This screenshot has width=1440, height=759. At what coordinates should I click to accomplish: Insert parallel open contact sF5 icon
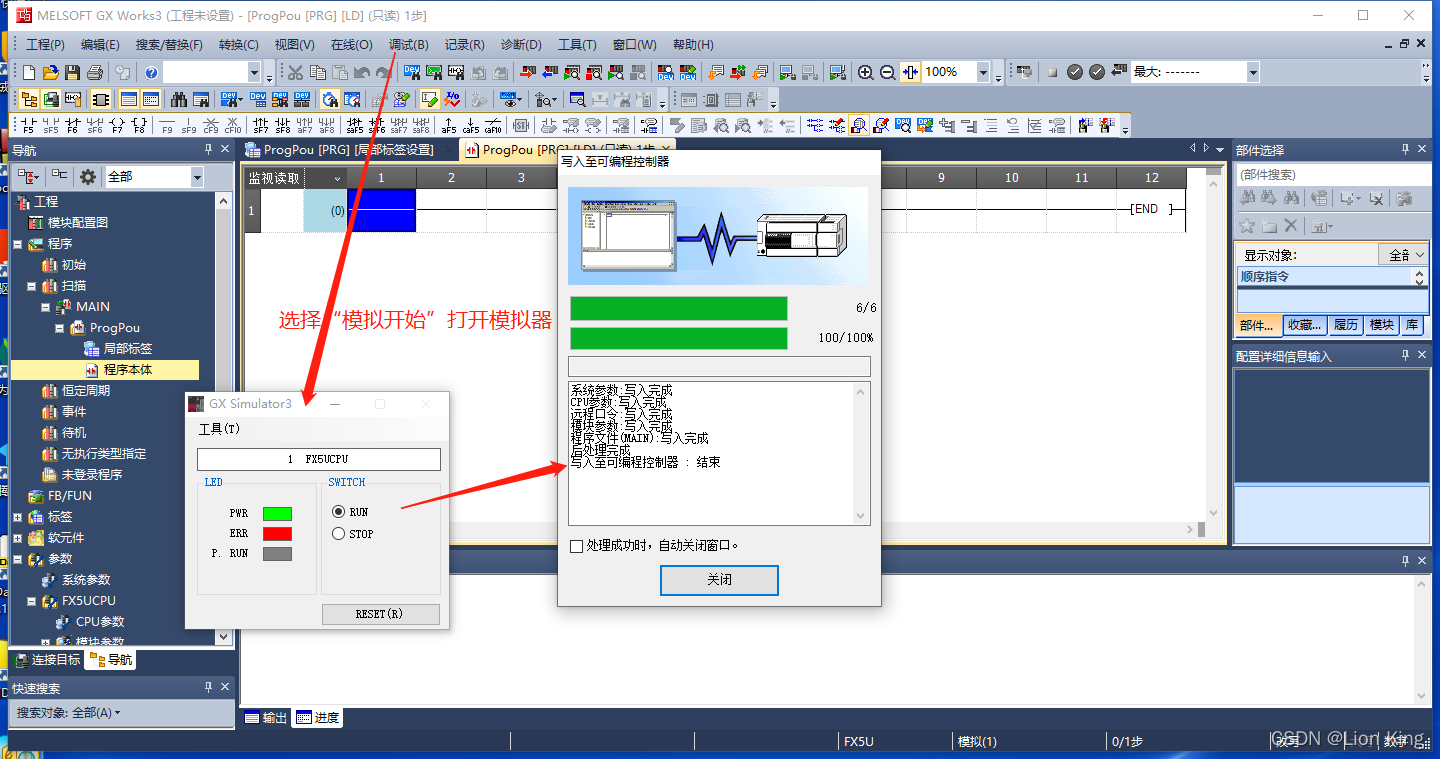(50, 125)
